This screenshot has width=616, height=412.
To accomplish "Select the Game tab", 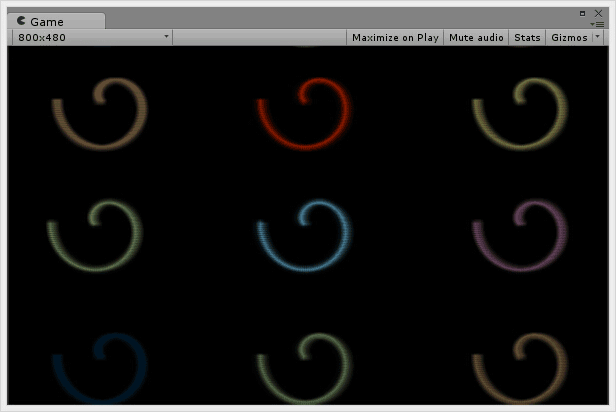I will pos(56,21).
